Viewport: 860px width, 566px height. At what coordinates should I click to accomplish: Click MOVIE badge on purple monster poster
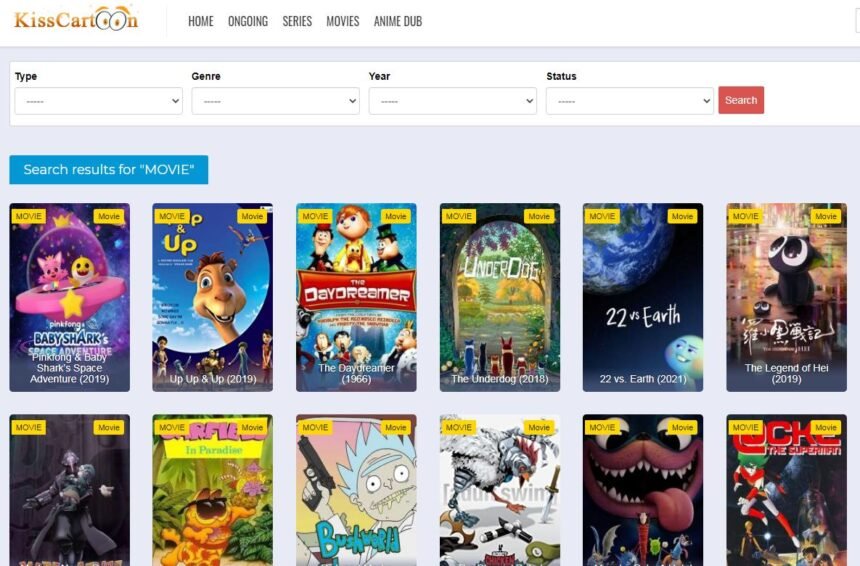point(602,427)
